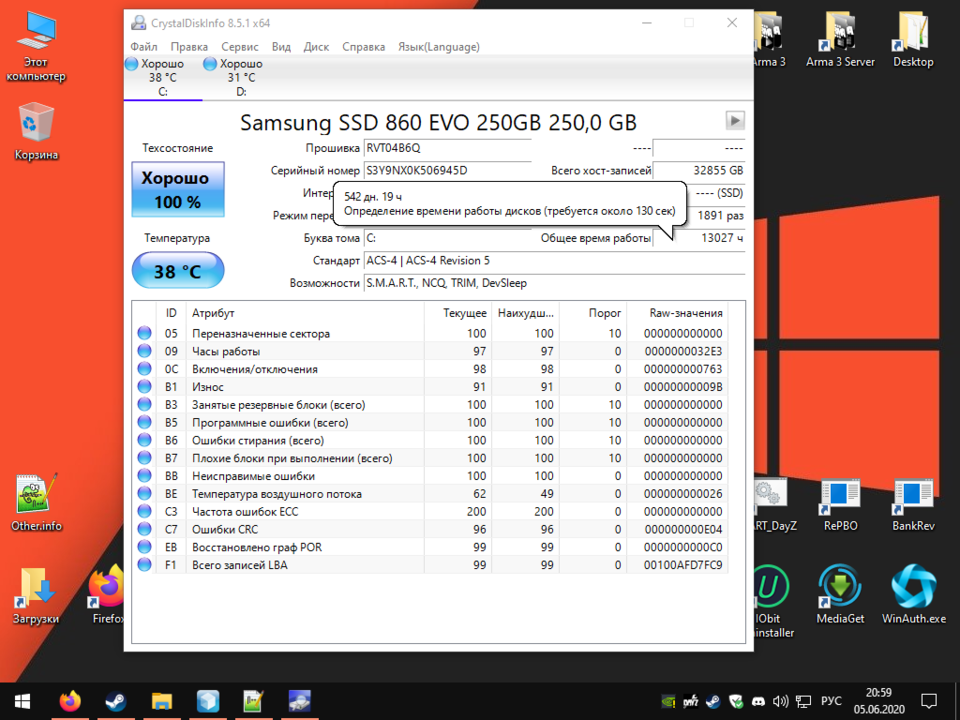Open the BankRev desktop shortcut
The image size is (960, 720).
tap(913, 505)
